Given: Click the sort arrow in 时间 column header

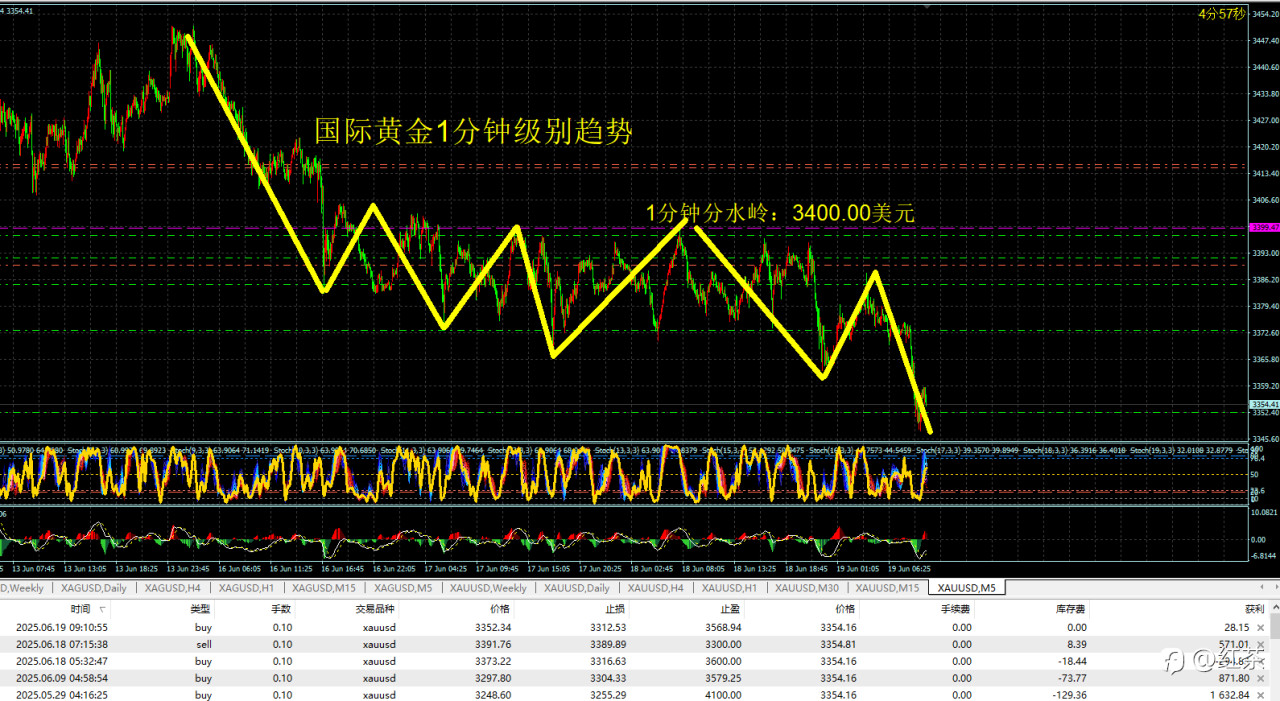Looking at the screenshot, I should 103,609.
